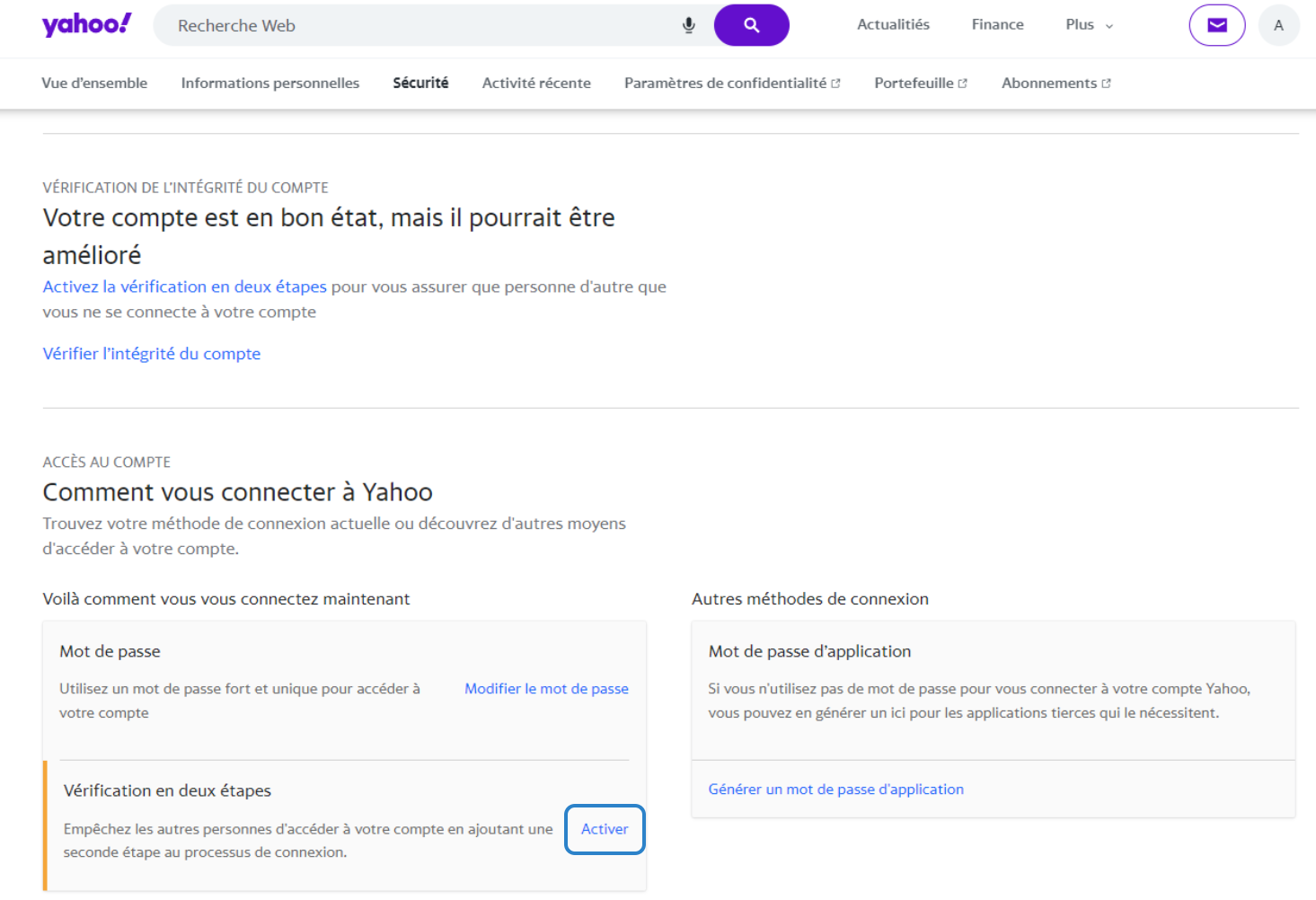The width and height of the screenshot is (1316, 900).
Task: Click the Autres méthodes de connexion label
Action: [810, 599]
